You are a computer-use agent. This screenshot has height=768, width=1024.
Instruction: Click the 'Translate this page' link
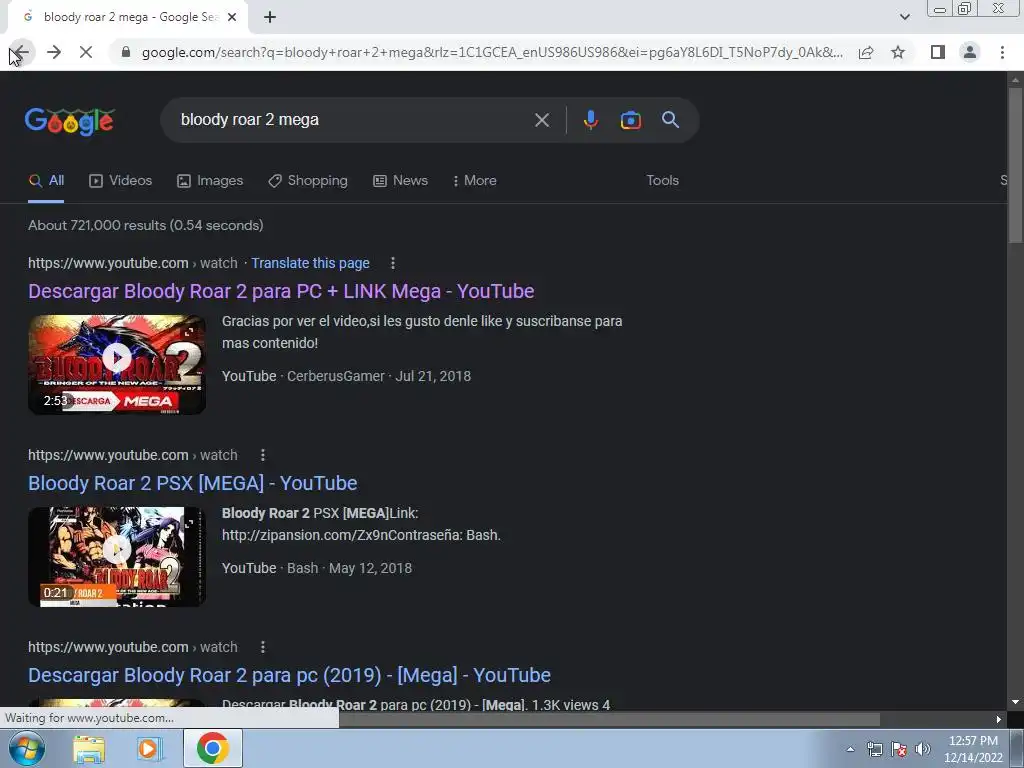(310, 263)
